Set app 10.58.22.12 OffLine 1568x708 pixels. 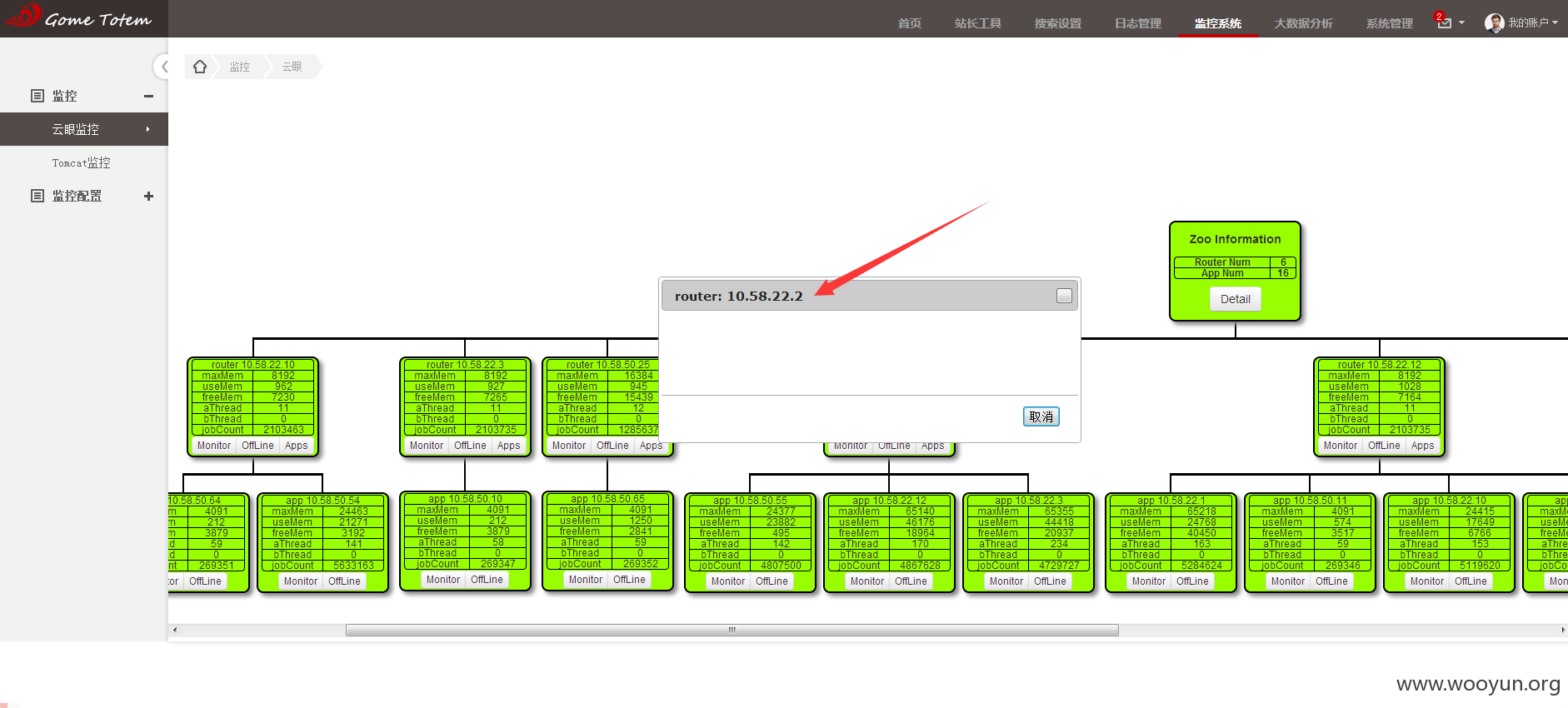[x=911, y=581]
